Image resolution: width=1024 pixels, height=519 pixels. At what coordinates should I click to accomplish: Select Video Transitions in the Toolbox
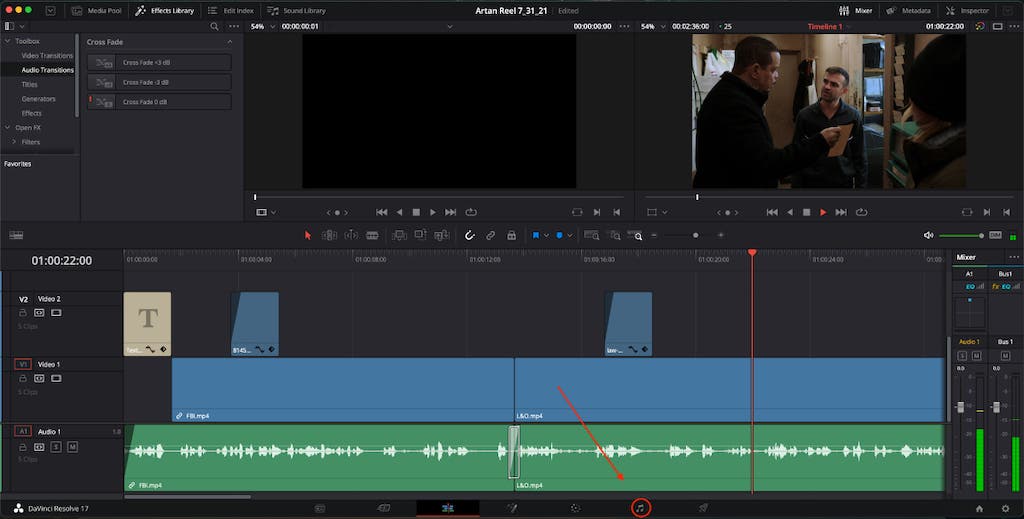(47, 55)
